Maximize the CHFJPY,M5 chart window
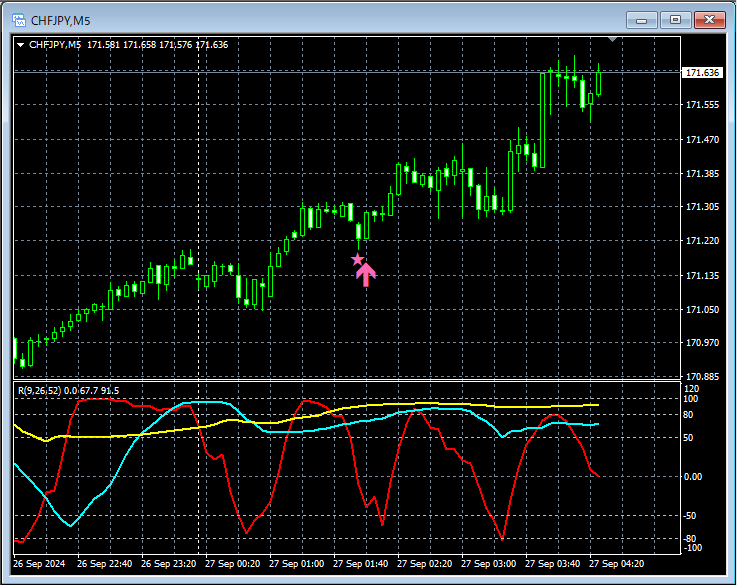Screen dimensions: 738x585 (675, 20)
